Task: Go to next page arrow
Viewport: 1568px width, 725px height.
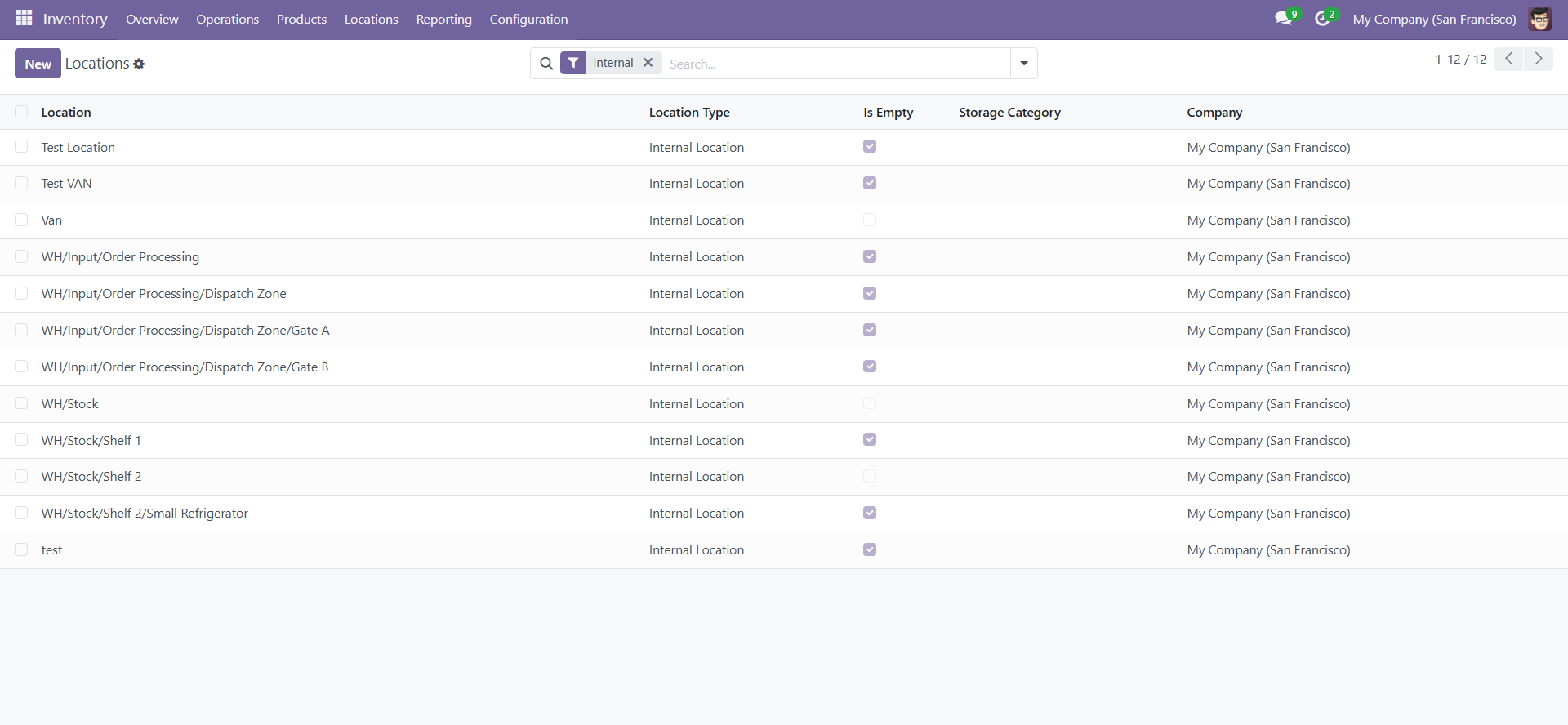Action: (x=1539, y=59)
